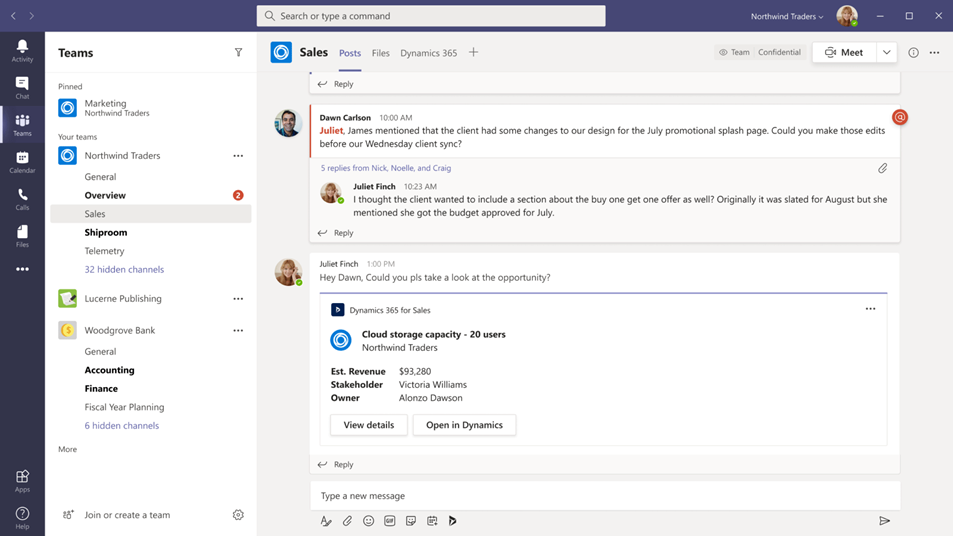Open the Activity feed
Viewport: 953px width, 536px height.
pyautogui.click(x=22, y=51)
